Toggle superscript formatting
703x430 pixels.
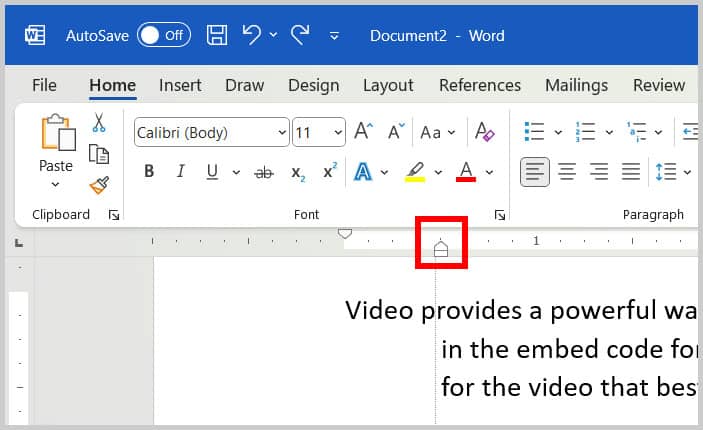330,171
